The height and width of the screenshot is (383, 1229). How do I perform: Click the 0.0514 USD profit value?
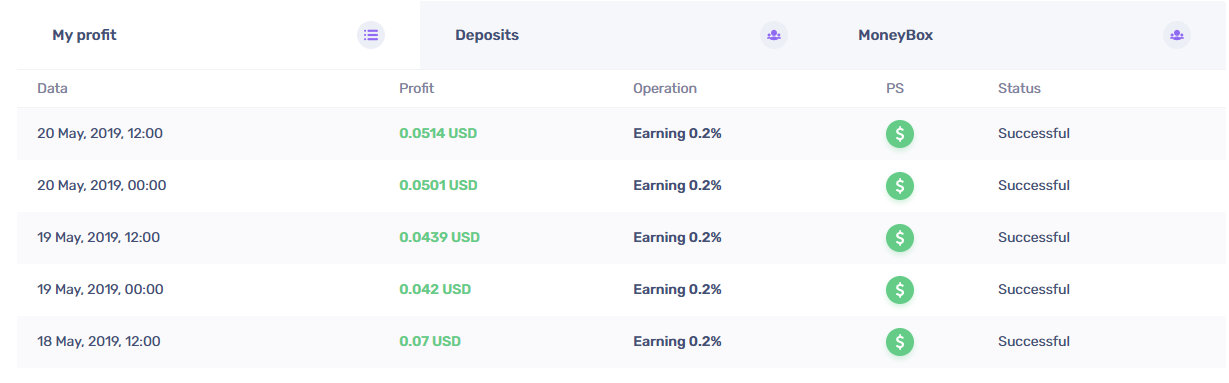(438, 134)
